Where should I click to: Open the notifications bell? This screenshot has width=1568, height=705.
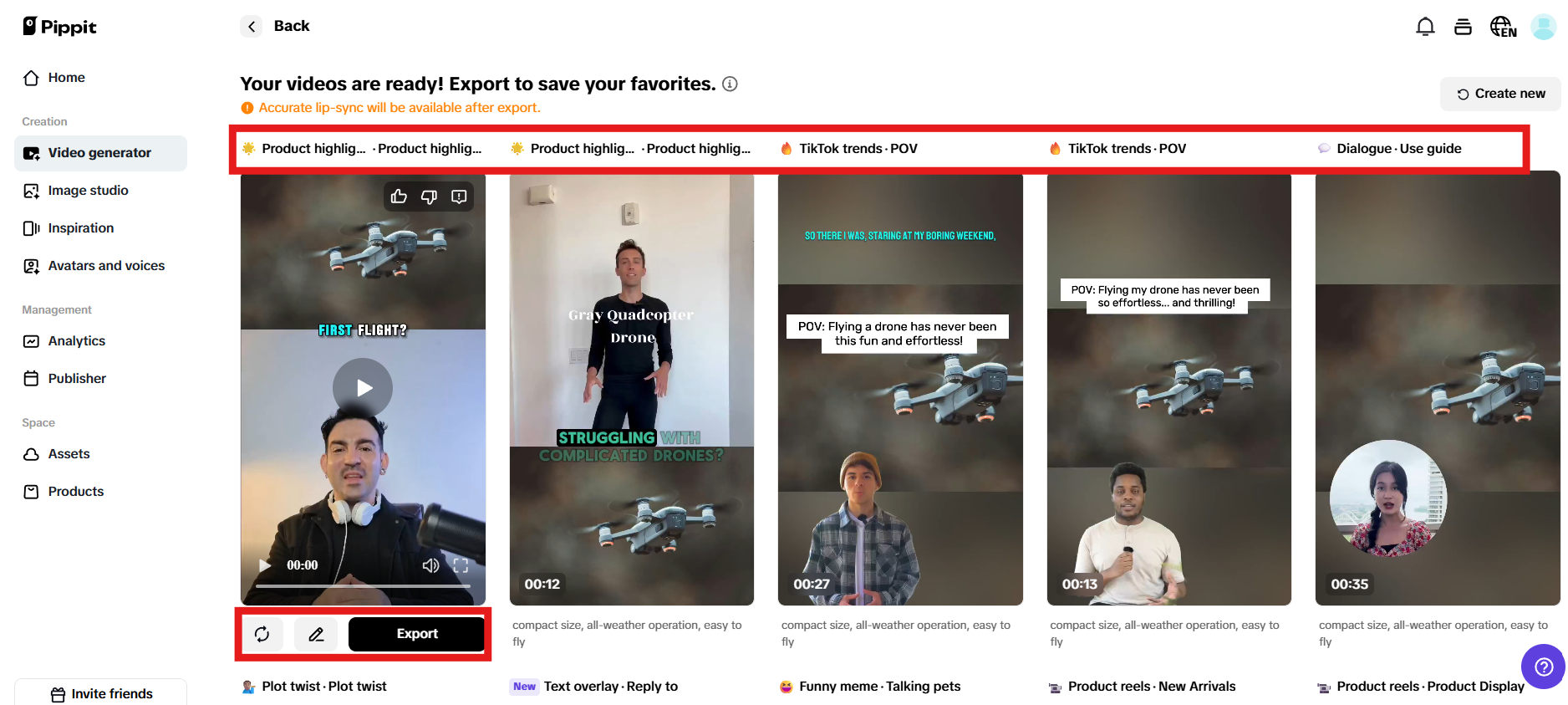[x=1425, y=27]
